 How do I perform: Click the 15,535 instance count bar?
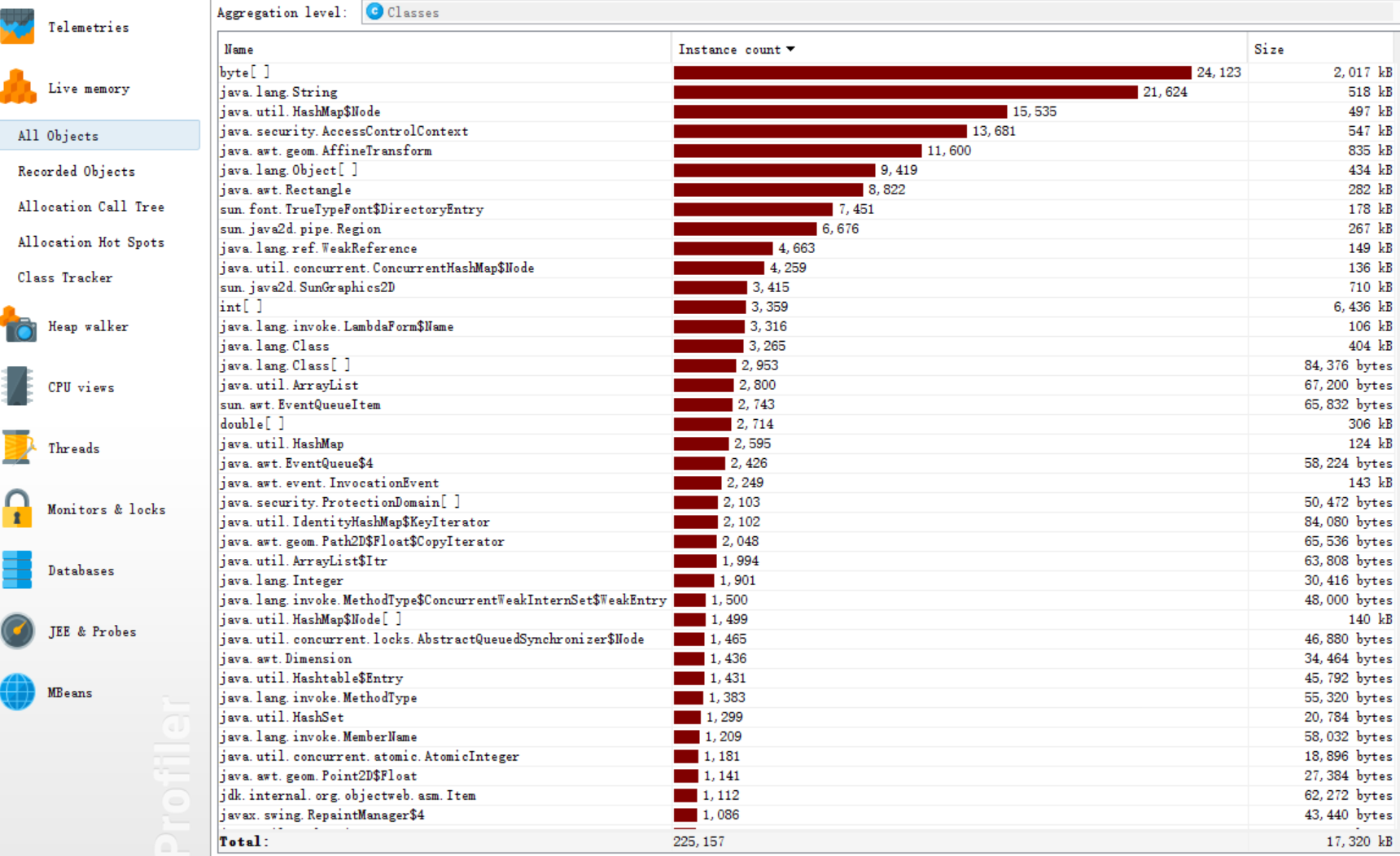[x=840, y=111]
